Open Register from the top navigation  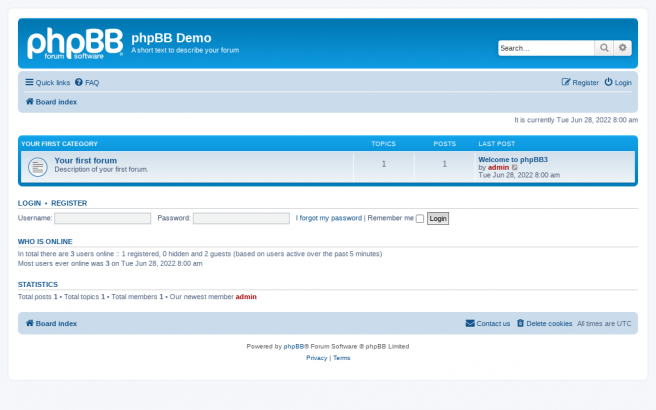(581, 83)
